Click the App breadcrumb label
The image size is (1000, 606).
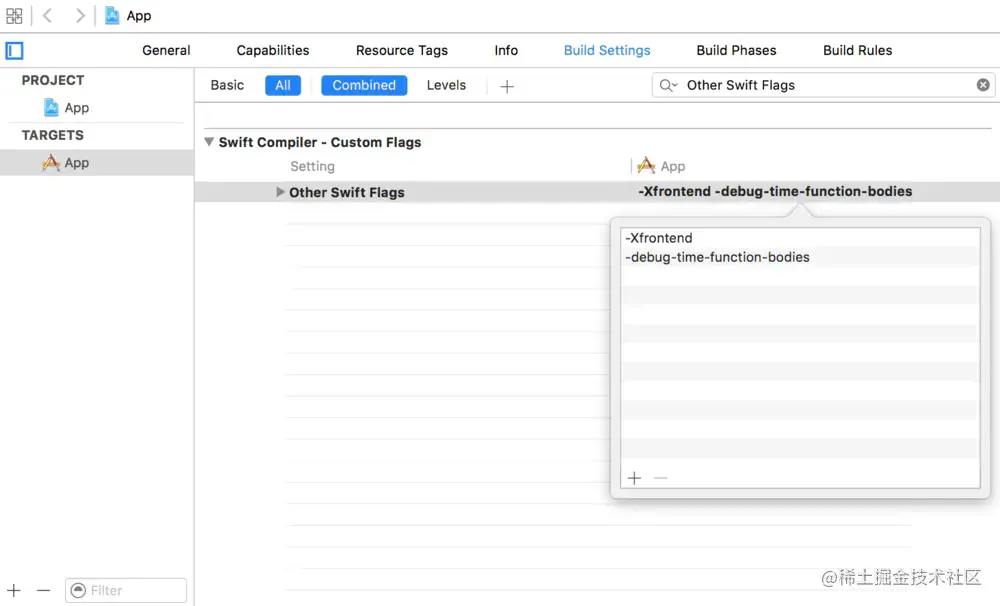pos(138,16)
